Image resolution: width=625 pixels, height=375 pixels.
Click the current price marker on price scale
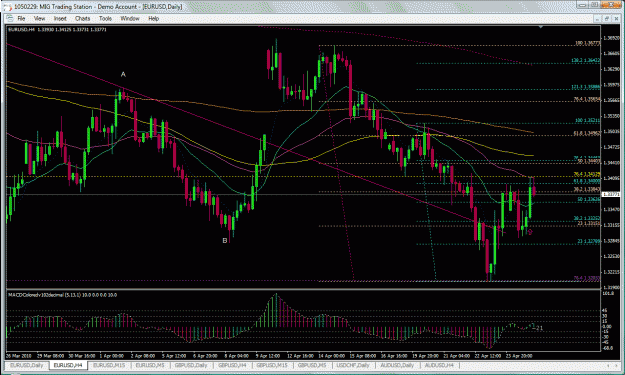coord(611,194)
